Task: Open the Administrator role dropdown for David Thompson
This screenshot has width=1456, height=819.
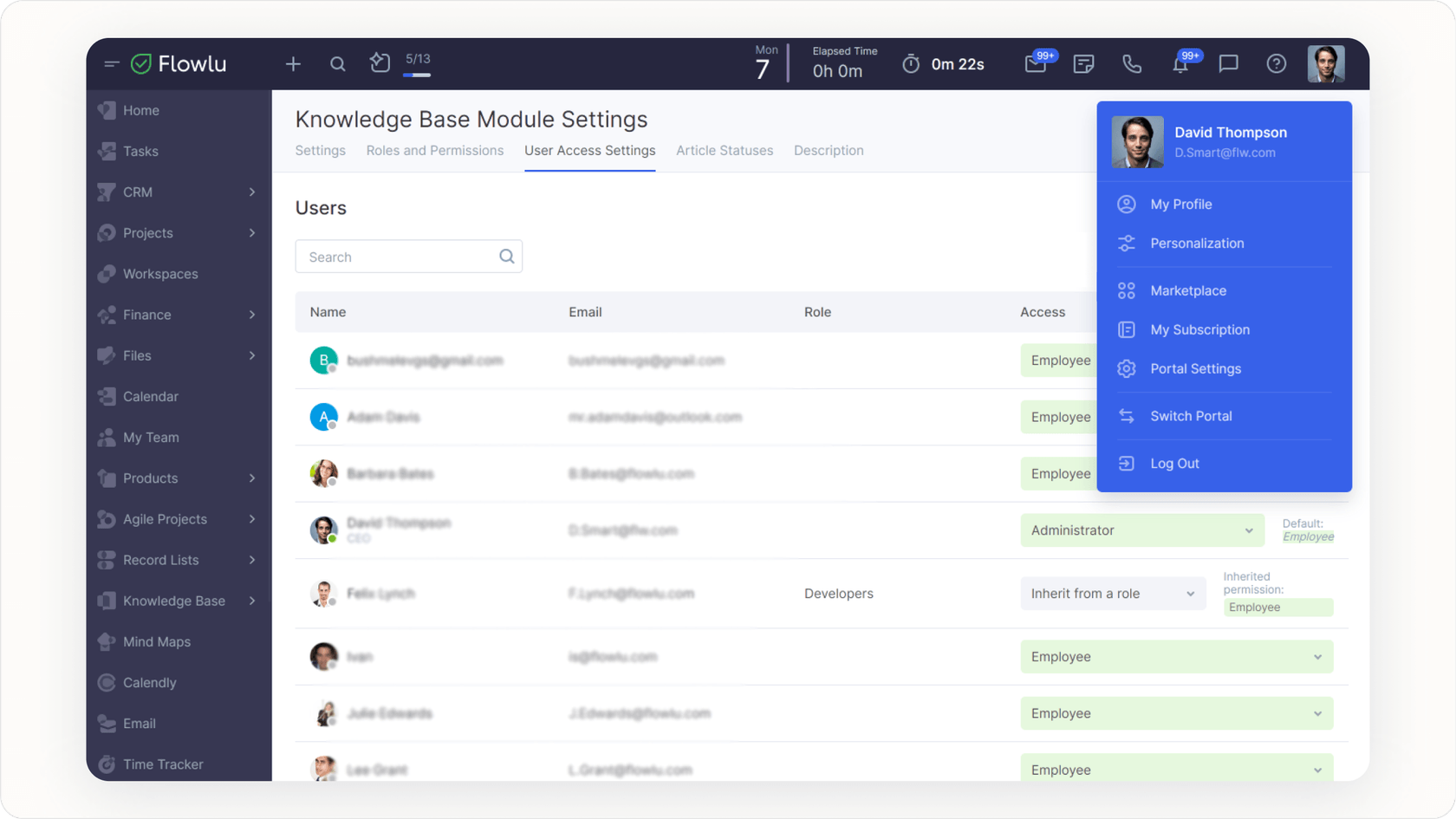Action: (x=1141, y=530)
